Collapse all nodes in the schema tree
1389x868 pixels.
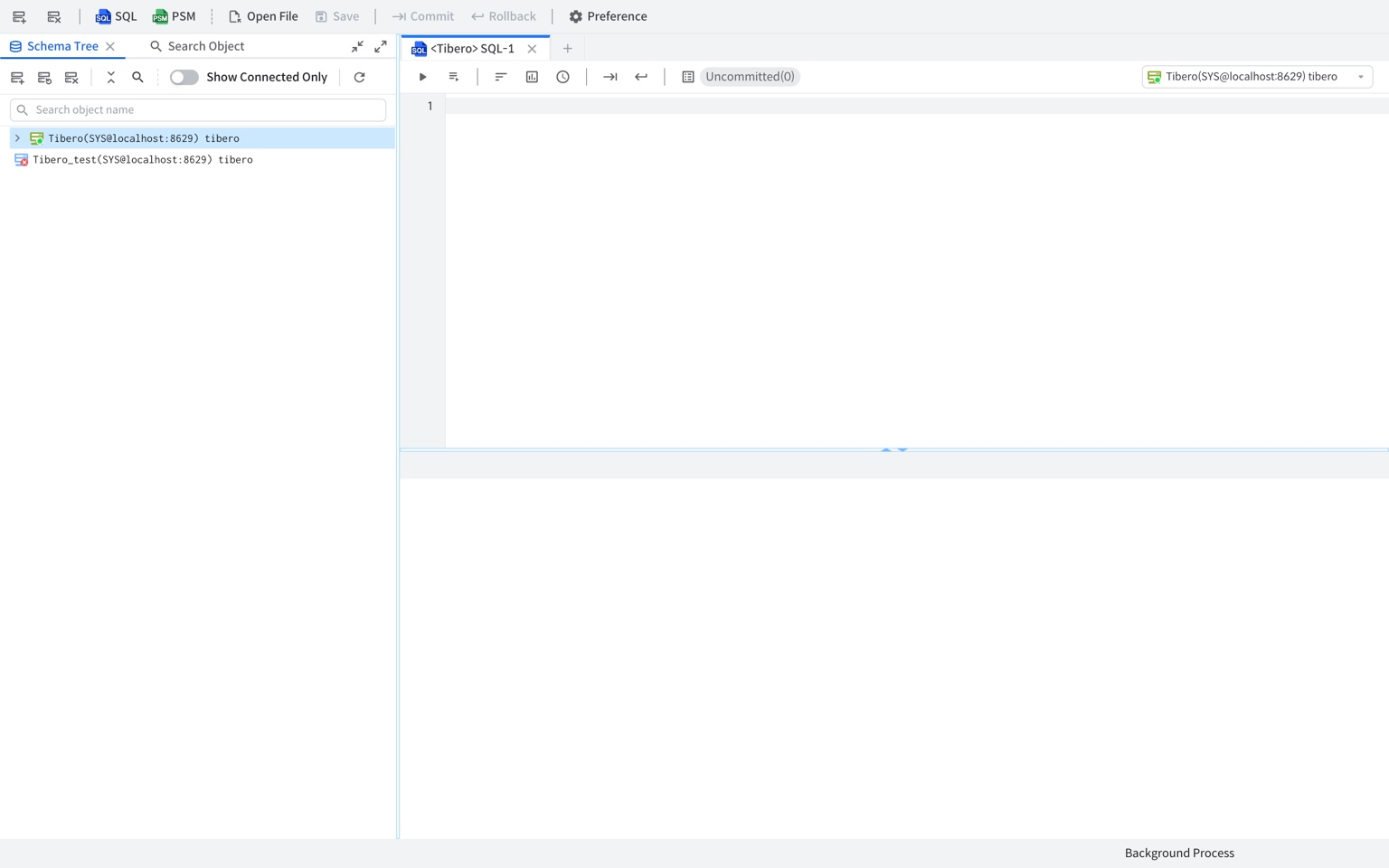point(111,78)
